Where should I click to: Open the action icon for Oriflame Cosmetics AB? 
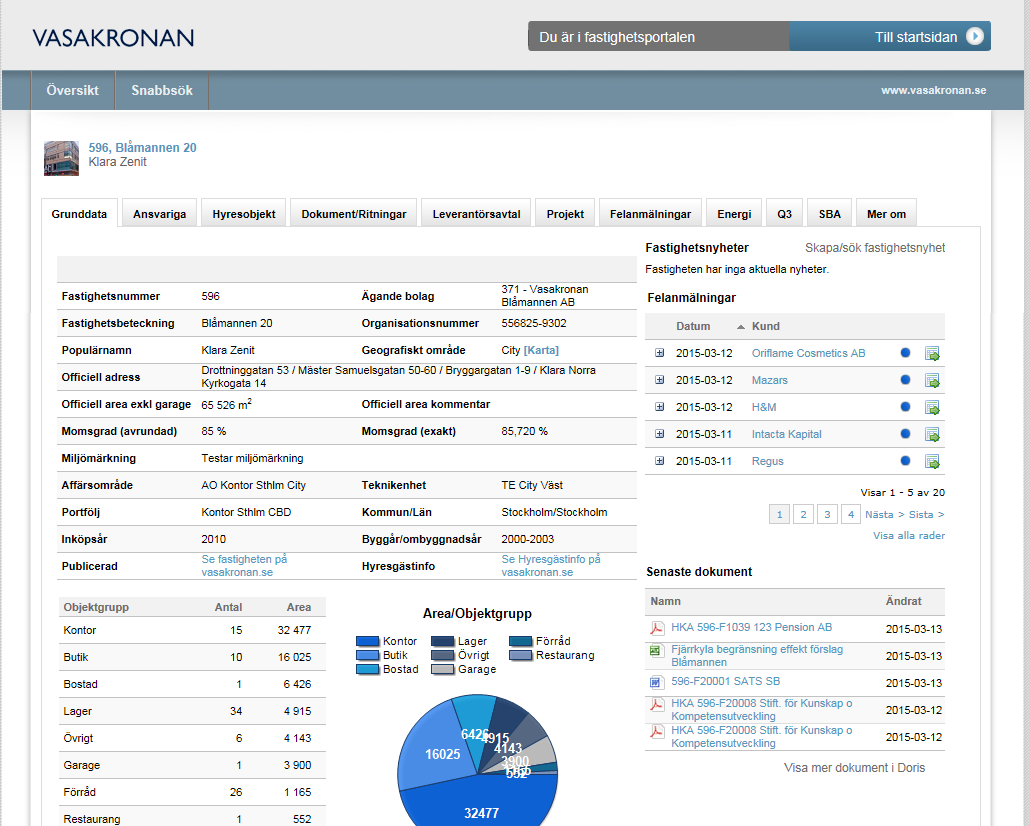pyautogui.click(x=932, y=354)
